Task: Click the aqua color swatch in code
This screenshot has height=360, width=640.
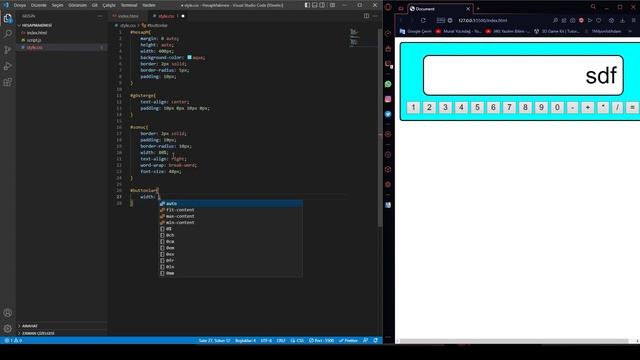Action: (x=189, y=58)
